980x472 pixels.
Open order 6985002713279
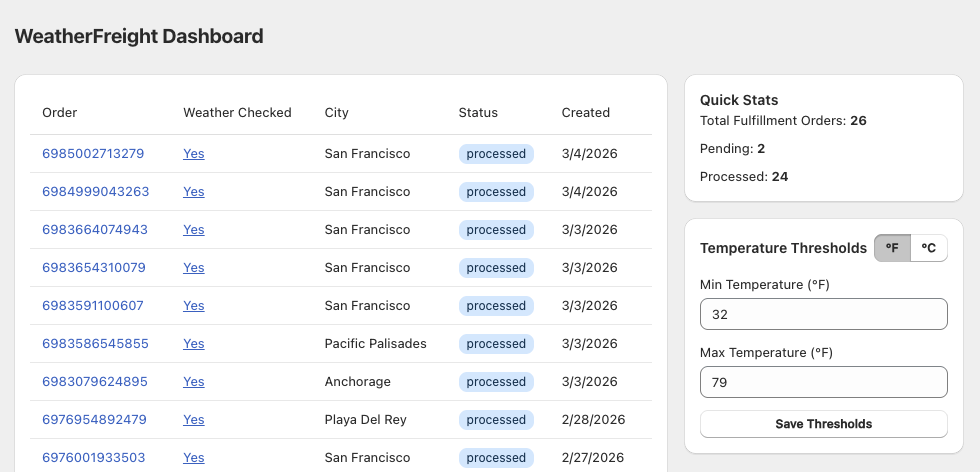coord(93,154)
